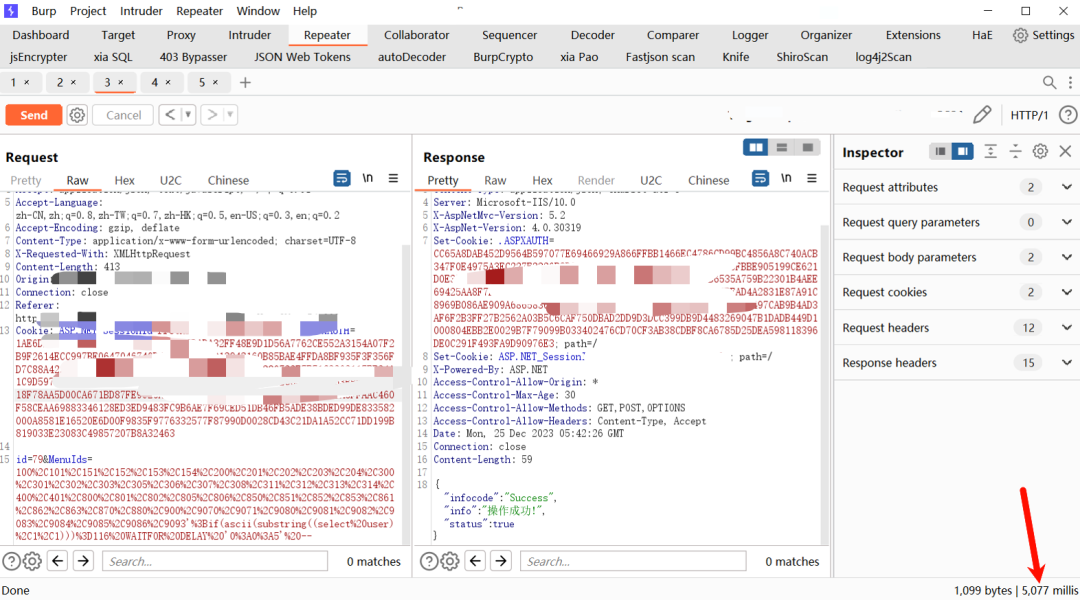1080x600 pixels.
Task: Open the Project menu
Action: pyautogui.click(x=88, y=11)
